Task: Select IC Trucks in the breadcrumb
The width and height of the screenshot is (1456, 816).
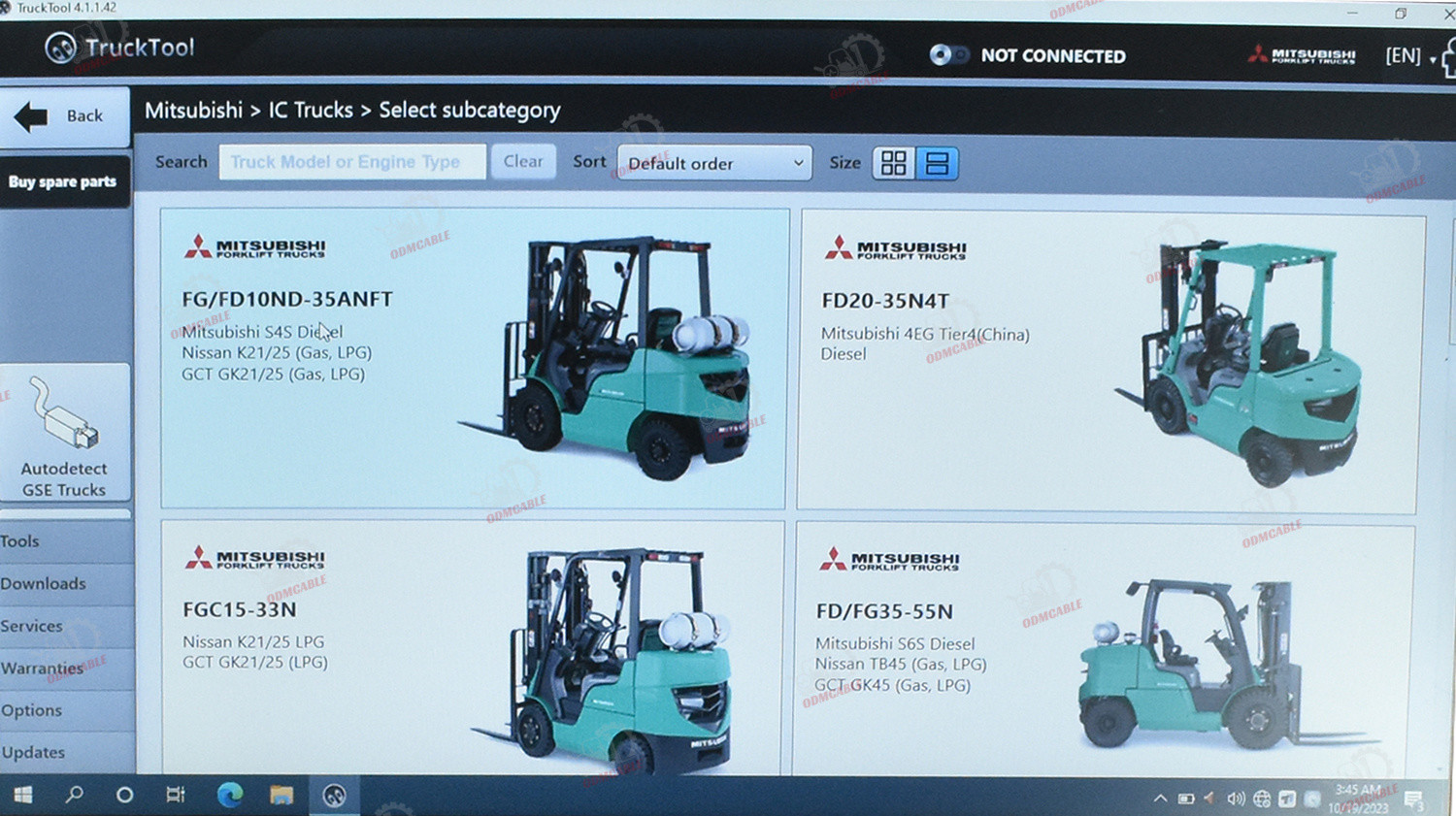Action: (311, 111)
